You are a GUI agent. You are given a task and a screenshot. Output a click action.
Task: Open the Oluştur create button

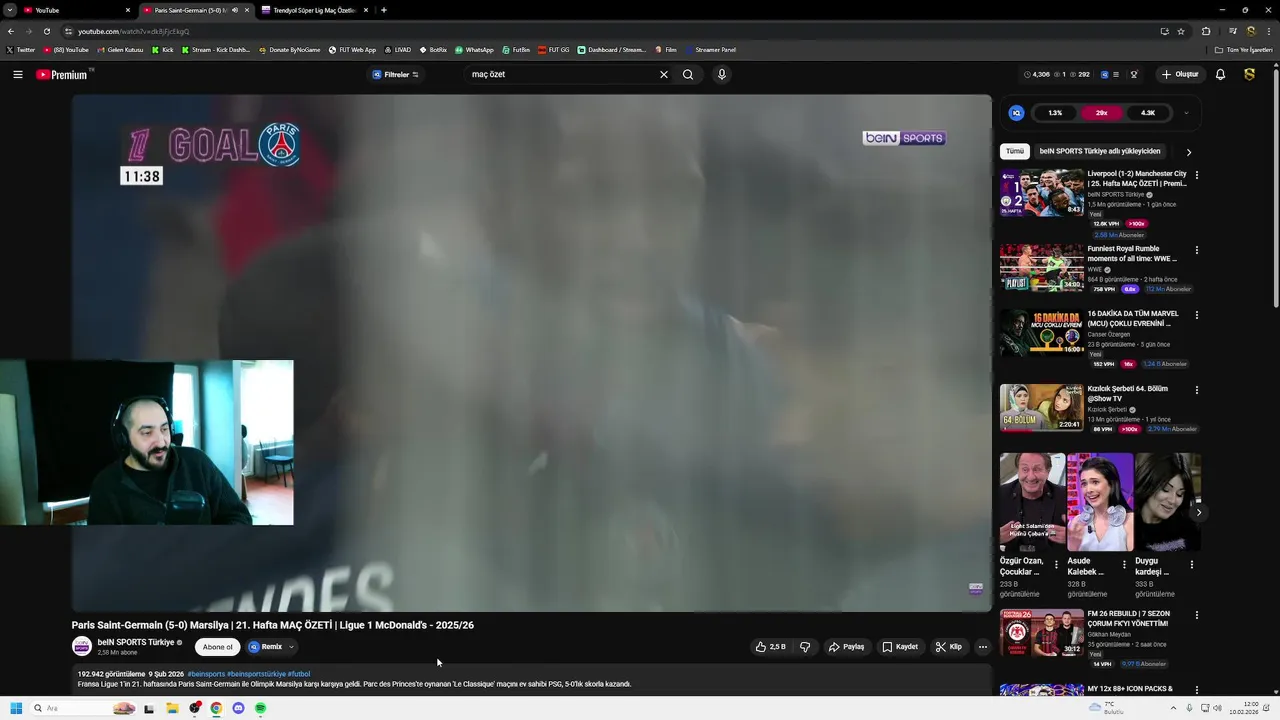click(x=1180, y=74)
